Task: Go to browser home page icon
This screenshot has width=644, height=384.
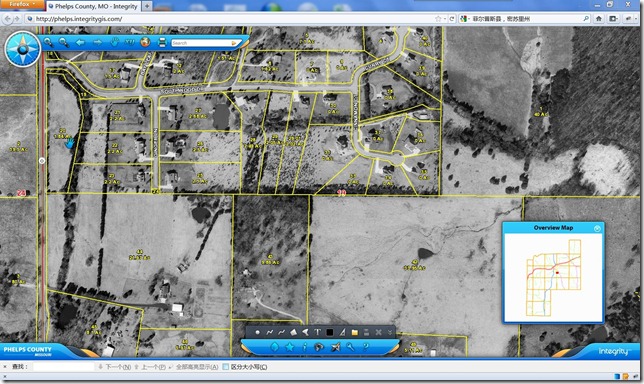Action: coord(599,19)
